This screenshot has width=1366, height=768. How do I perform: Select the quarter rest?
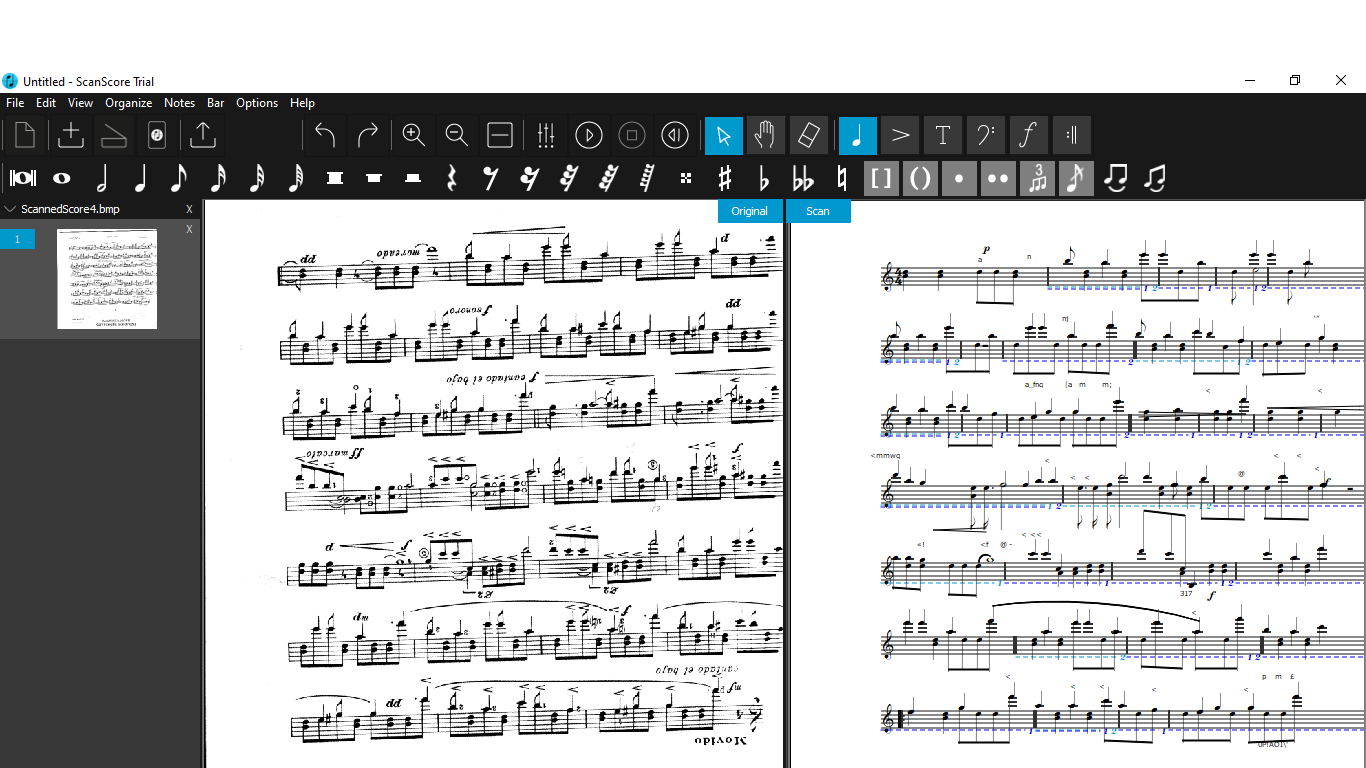[452, 178]
